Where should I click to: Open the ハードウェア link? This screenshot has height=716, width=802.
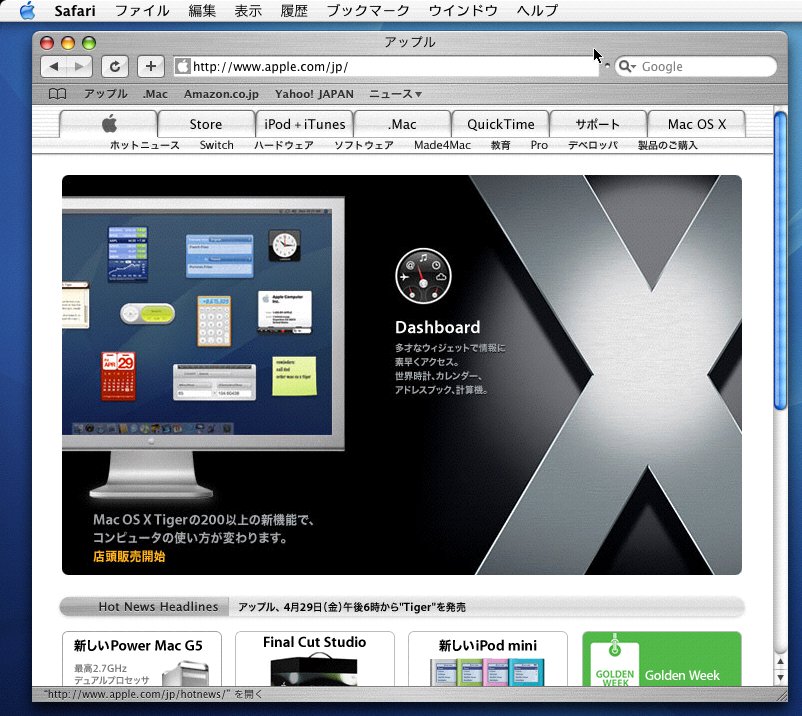(284, 145)
